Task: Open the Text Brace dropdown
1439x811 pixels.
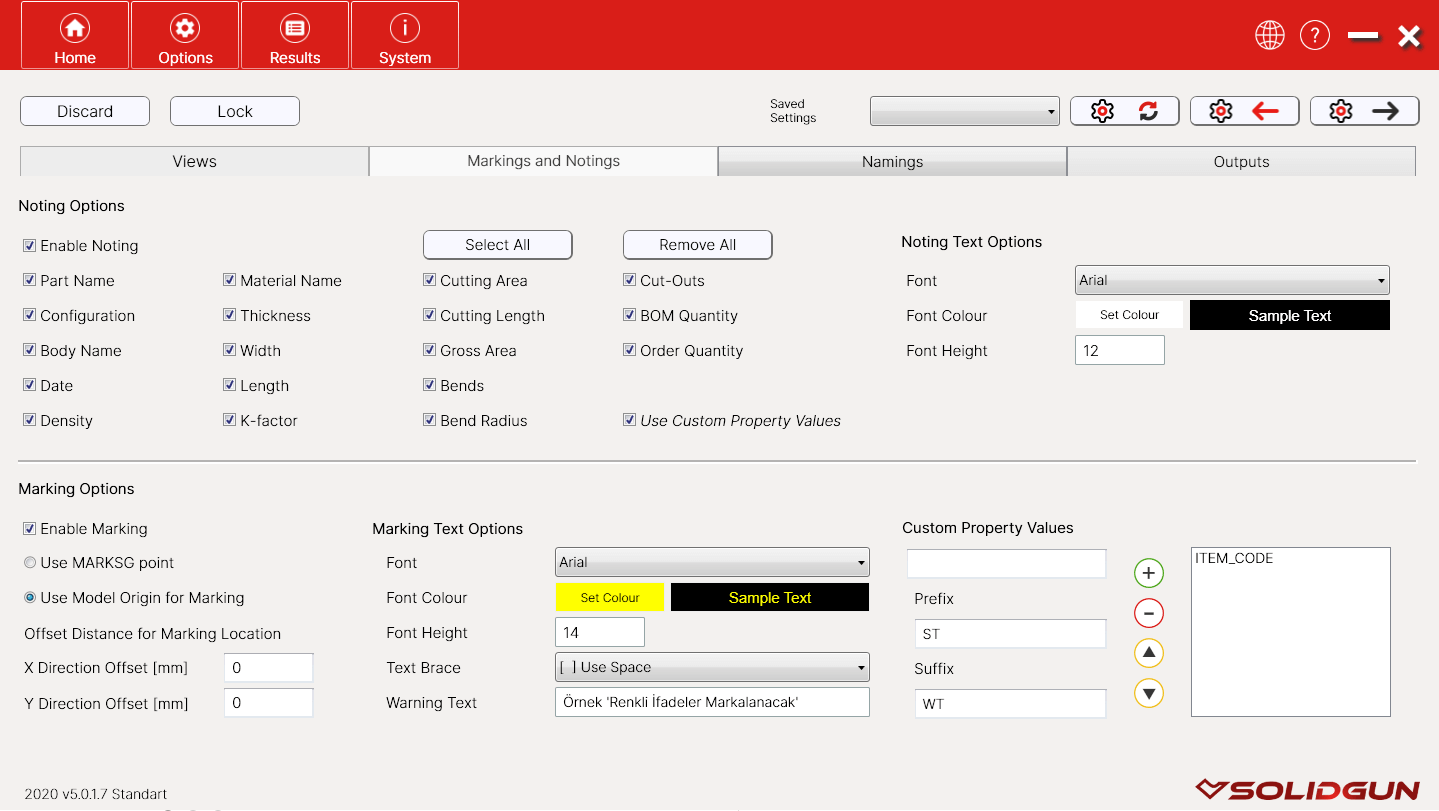Action: click(x=712, y=667)
